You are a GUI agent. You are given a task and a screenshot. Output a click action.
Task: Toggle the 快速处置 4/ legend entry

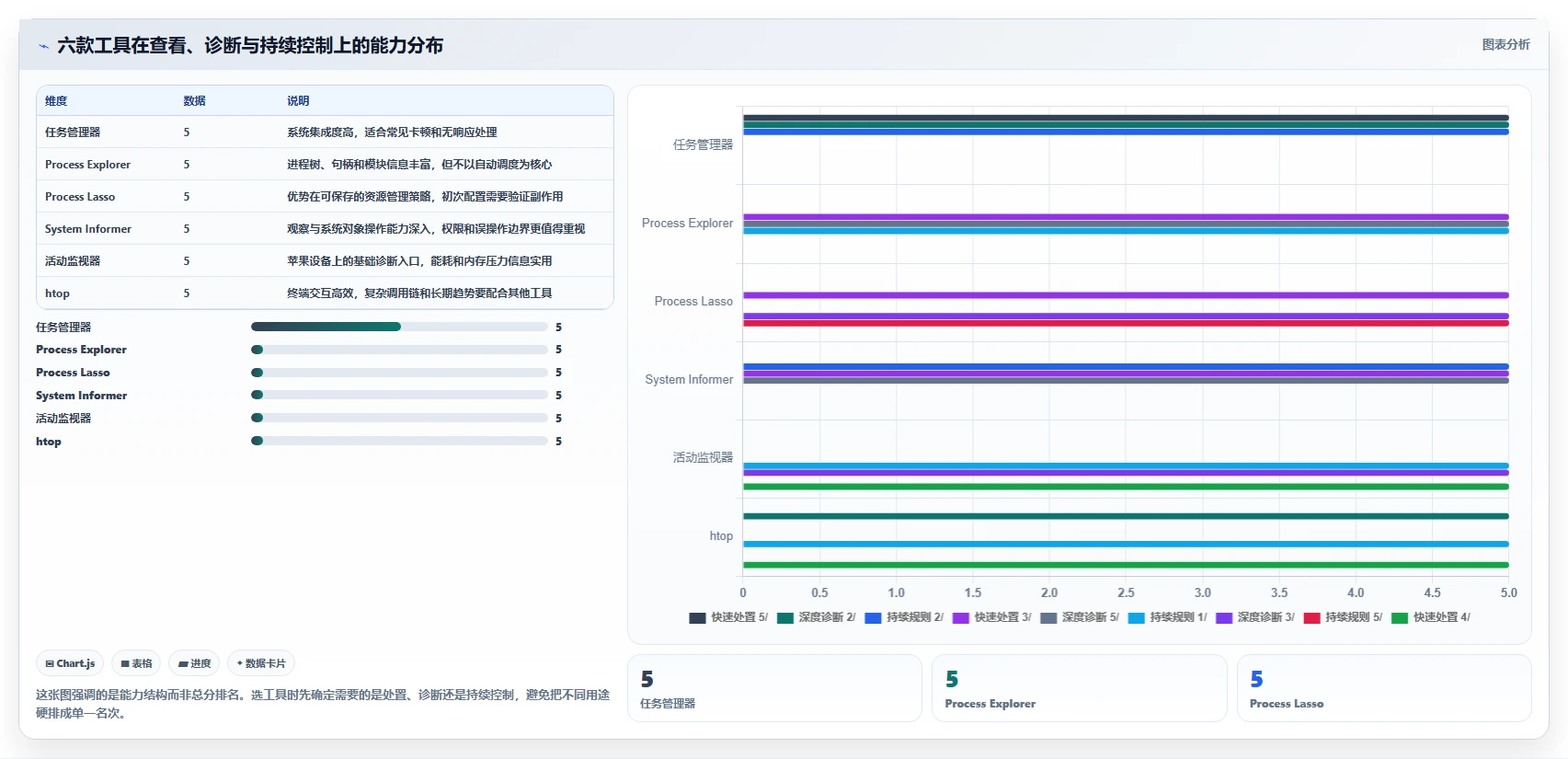[1431, 618]
